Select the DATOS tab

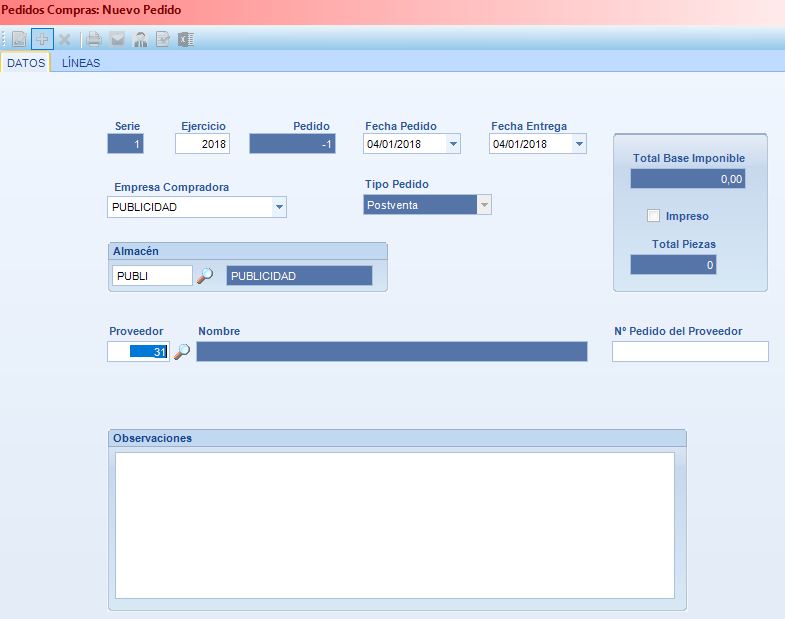[x=26, y=62]
